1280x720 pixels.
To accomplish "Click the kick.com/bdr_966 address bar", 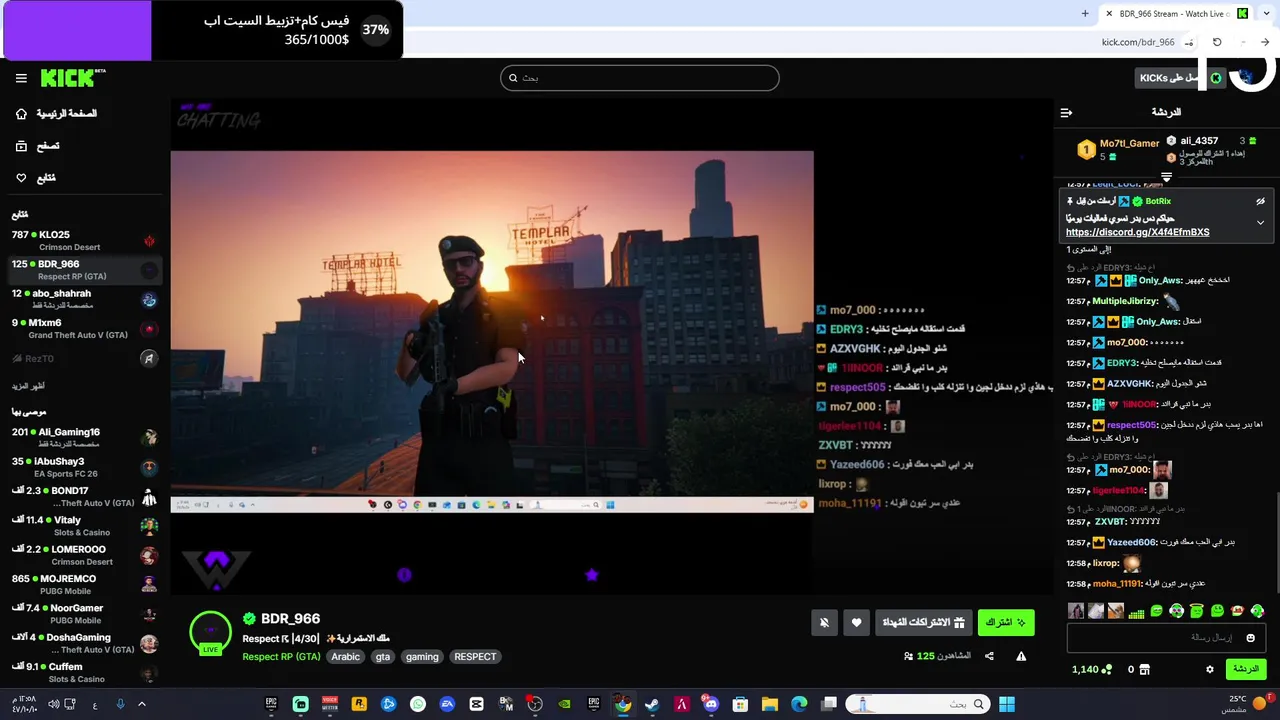I will [x=1137, y=42].
